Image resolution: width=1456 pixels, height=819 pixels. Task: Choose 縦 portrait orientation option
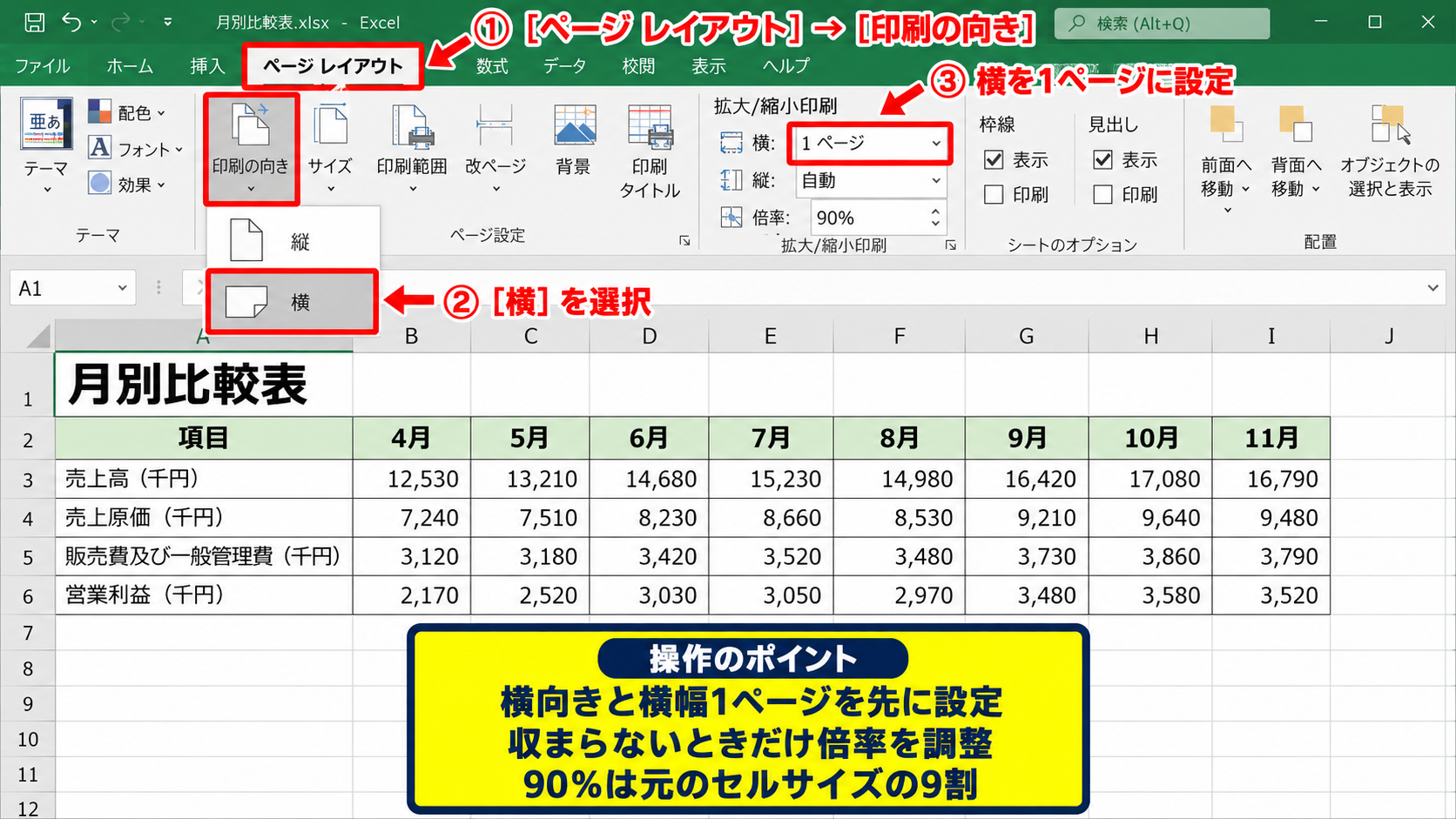(293, 241)
